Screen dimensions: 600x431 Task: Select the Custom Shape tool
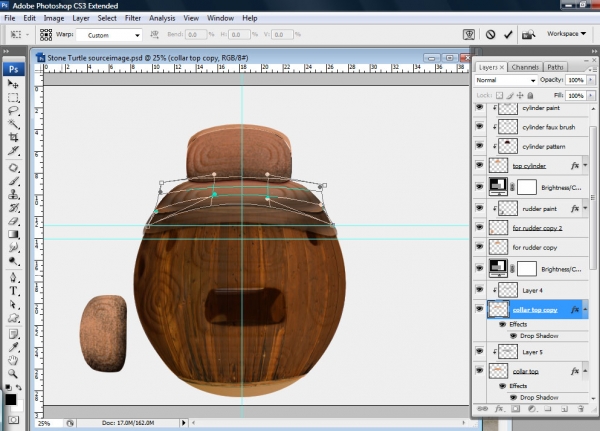13,318
